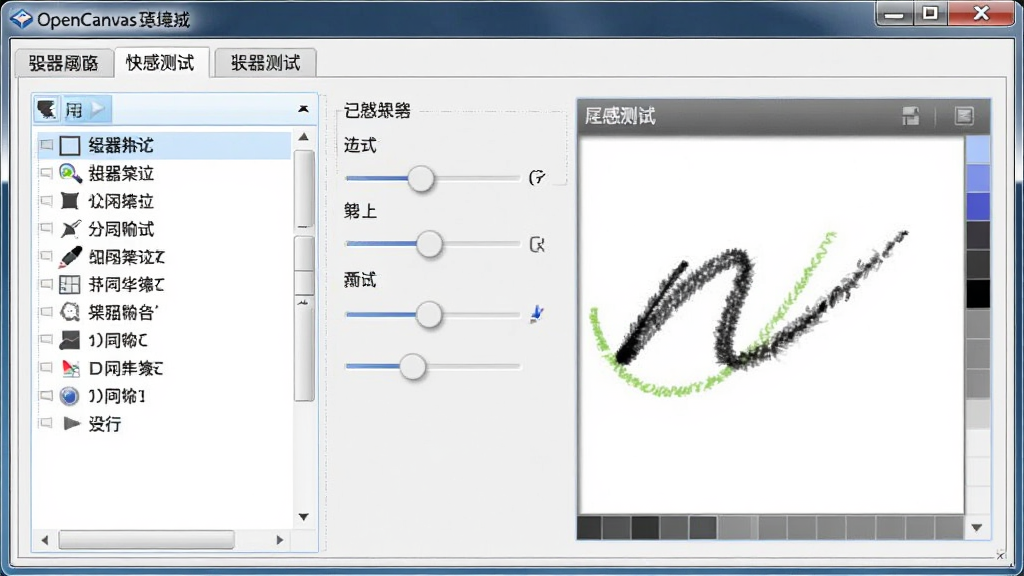Select the pin needle icon in the list
1024x576 pixels.
tap(70, 229)
